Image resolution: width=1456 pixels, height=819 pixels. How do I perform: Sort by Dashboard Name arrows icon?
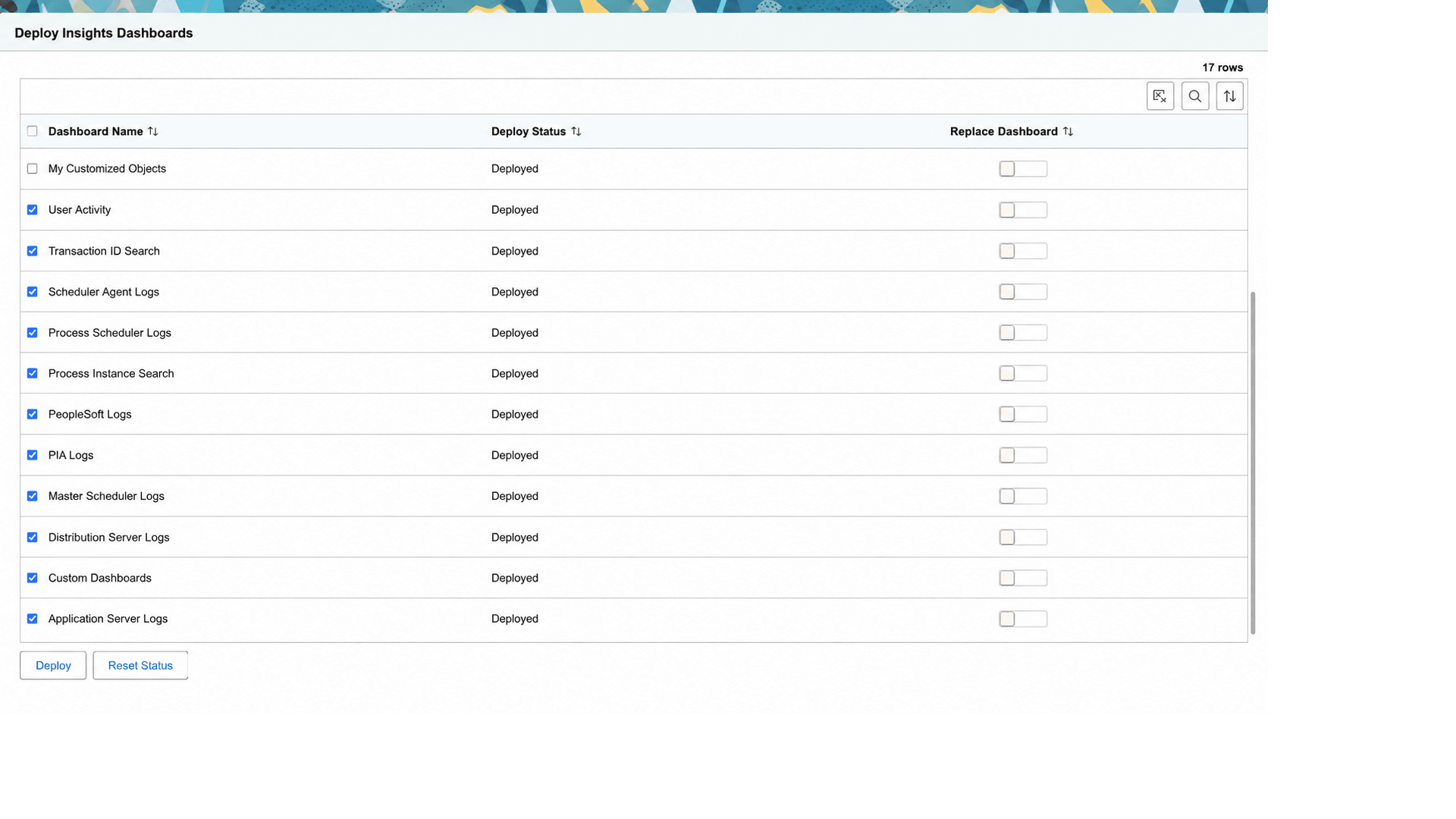153,131
